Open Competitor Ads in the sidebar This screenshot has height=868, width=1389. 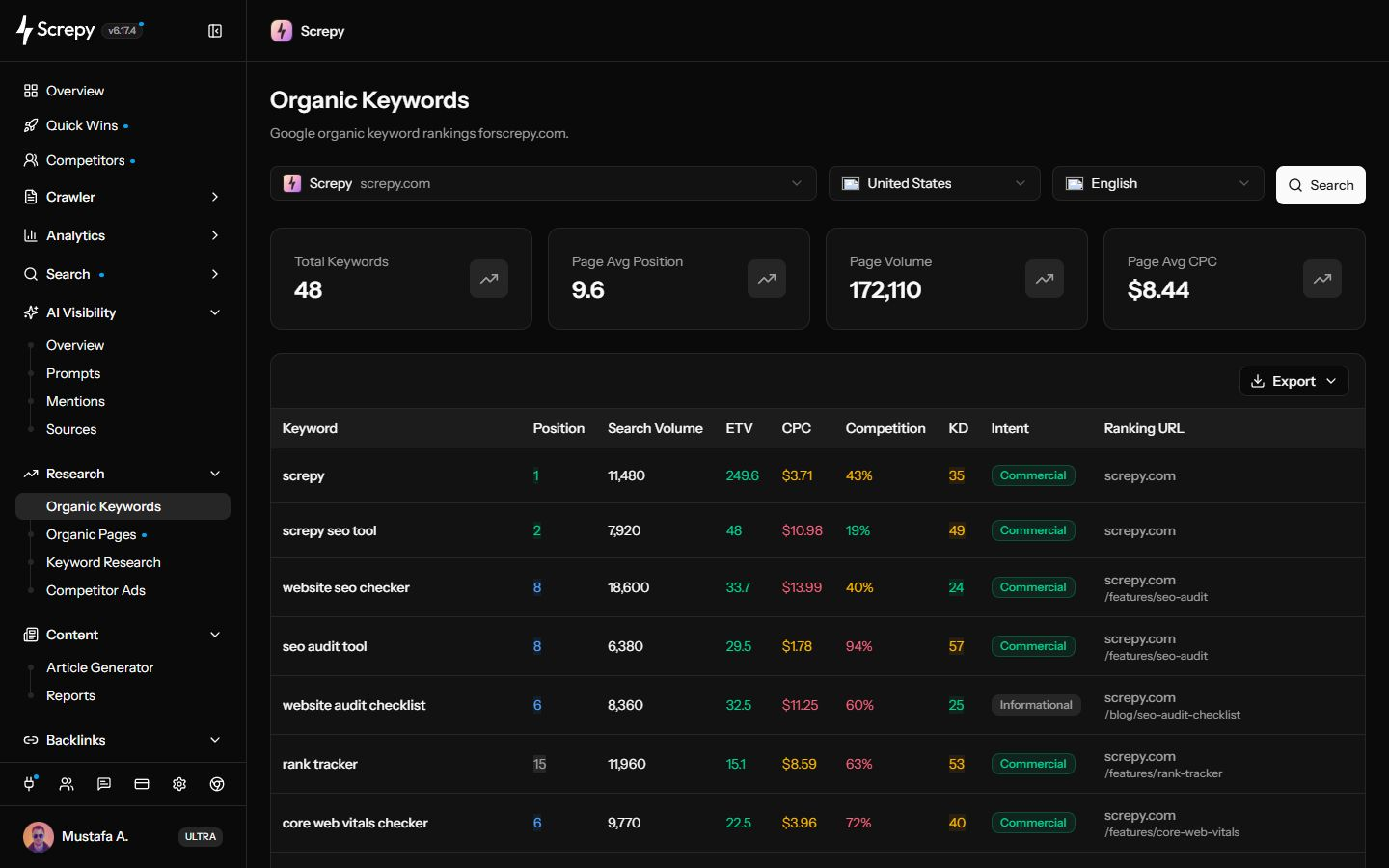95,590
